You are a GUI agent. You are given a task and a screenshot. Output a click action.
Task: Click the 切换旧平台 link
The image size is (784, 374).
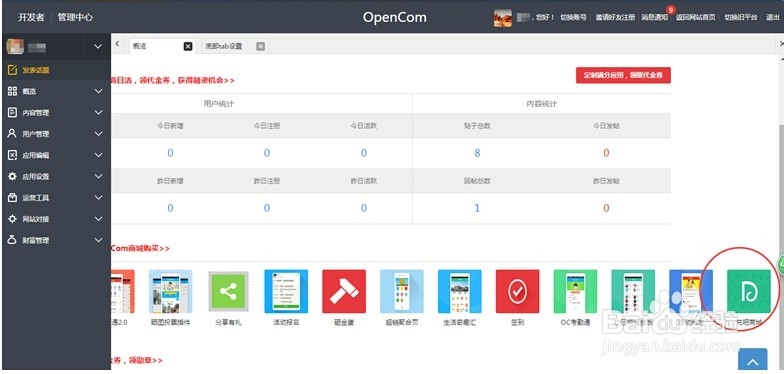point(741,18)
